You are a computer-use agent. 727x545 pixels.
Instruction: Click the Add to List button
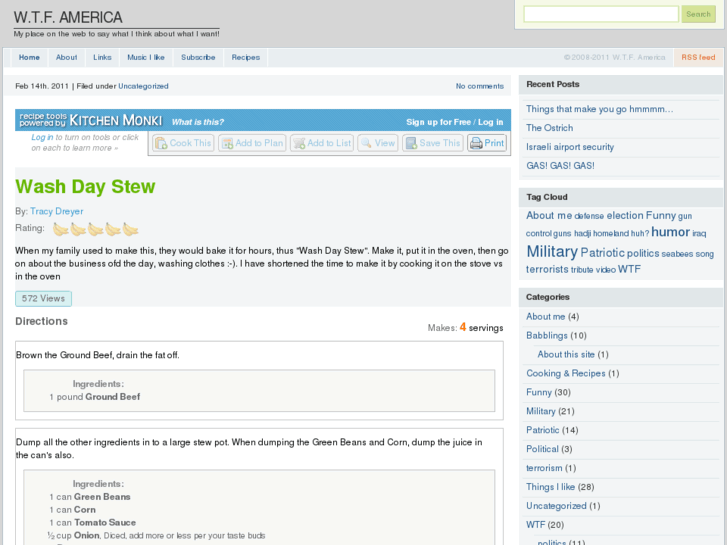click(322, 143)
